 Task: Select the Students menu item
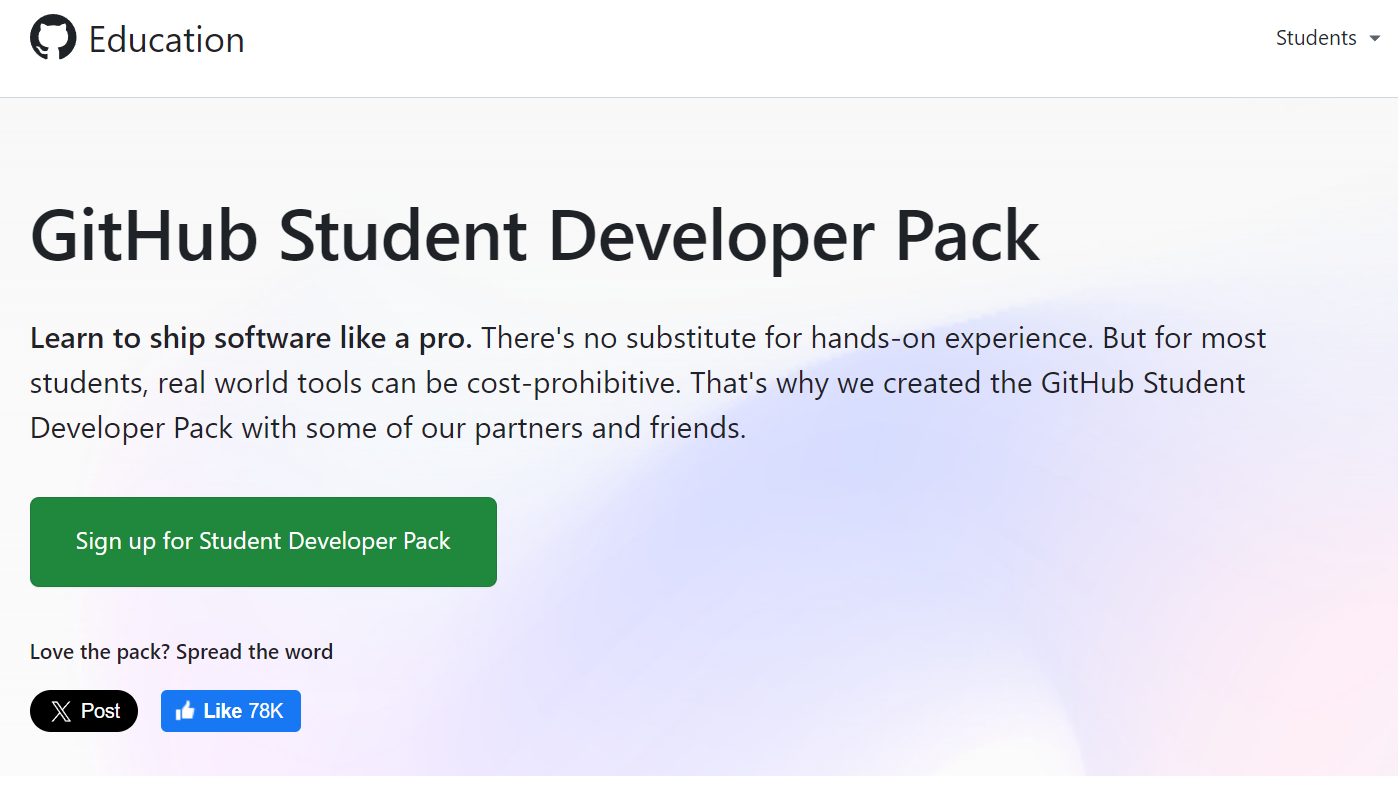1316,37
